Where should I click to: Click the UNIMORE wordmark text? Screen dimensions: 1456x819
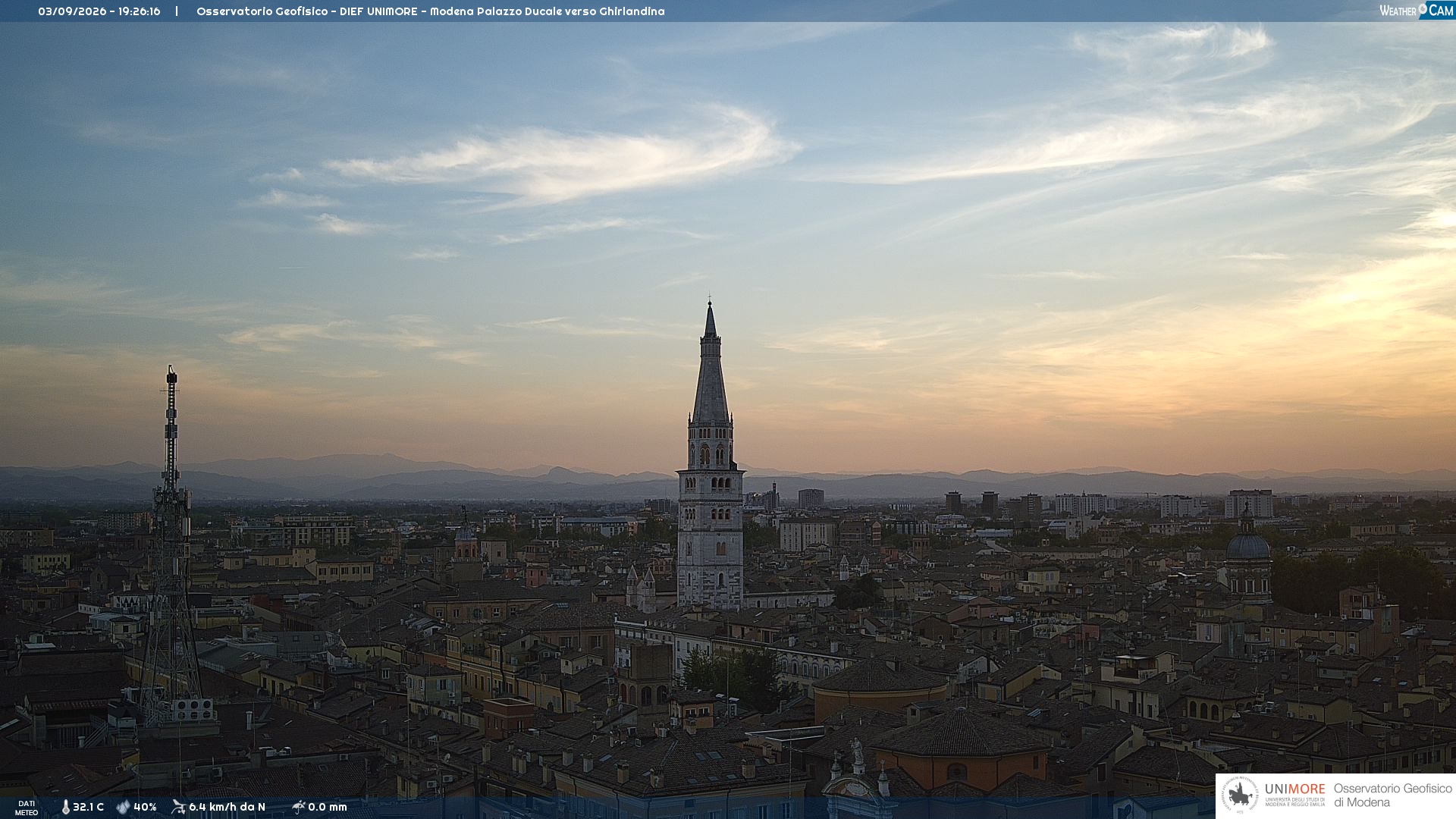click(1294, 789)
